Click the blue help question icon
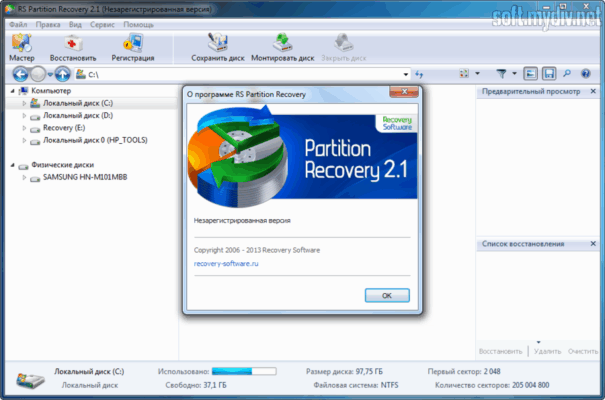 point(586,73)
